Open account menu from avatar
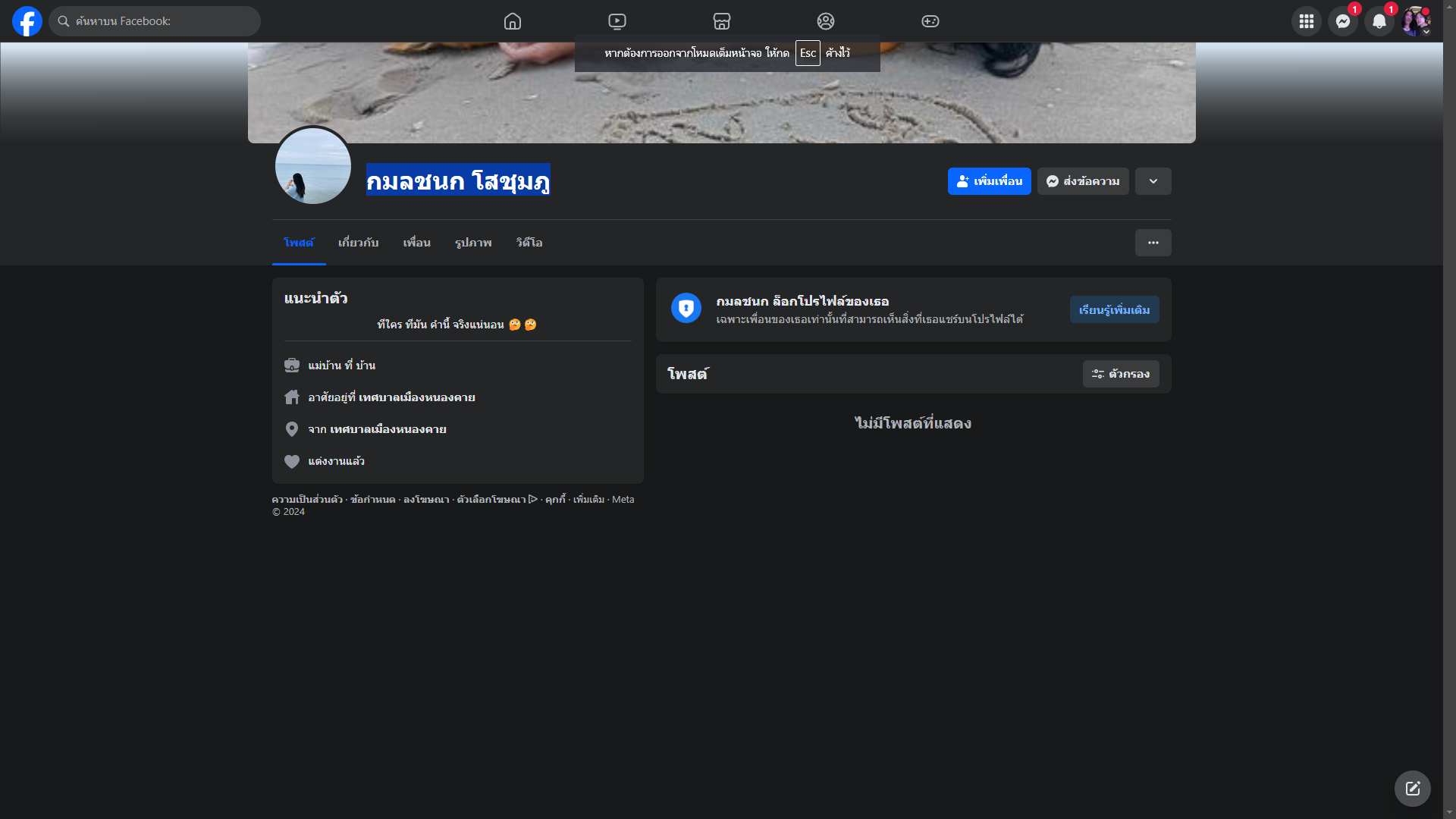Viewport: 1456px width, 819px height. click(1415, 21)
